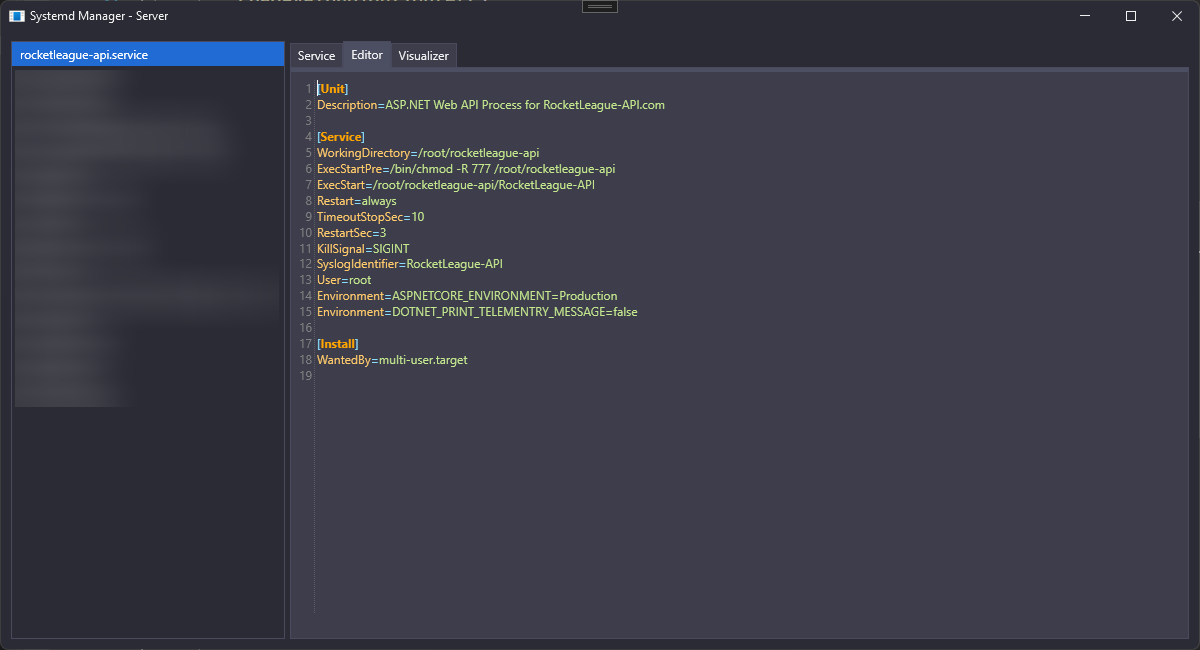The image size is (1200, 650).
Task: Switch to the Service tab
Action: click(316, 56)
